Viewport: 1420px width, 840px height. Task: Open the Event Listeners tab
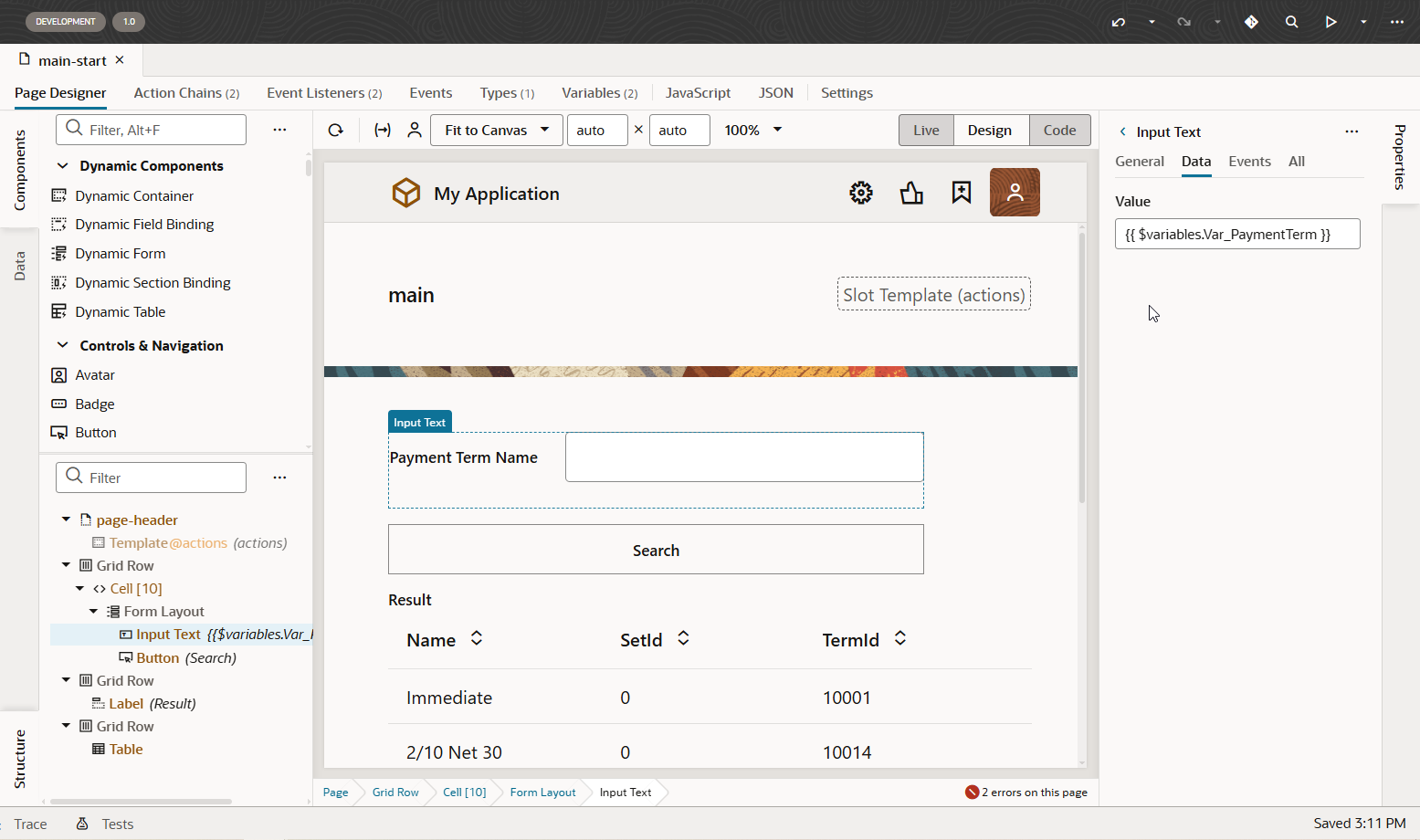click(x=324, y=93)
